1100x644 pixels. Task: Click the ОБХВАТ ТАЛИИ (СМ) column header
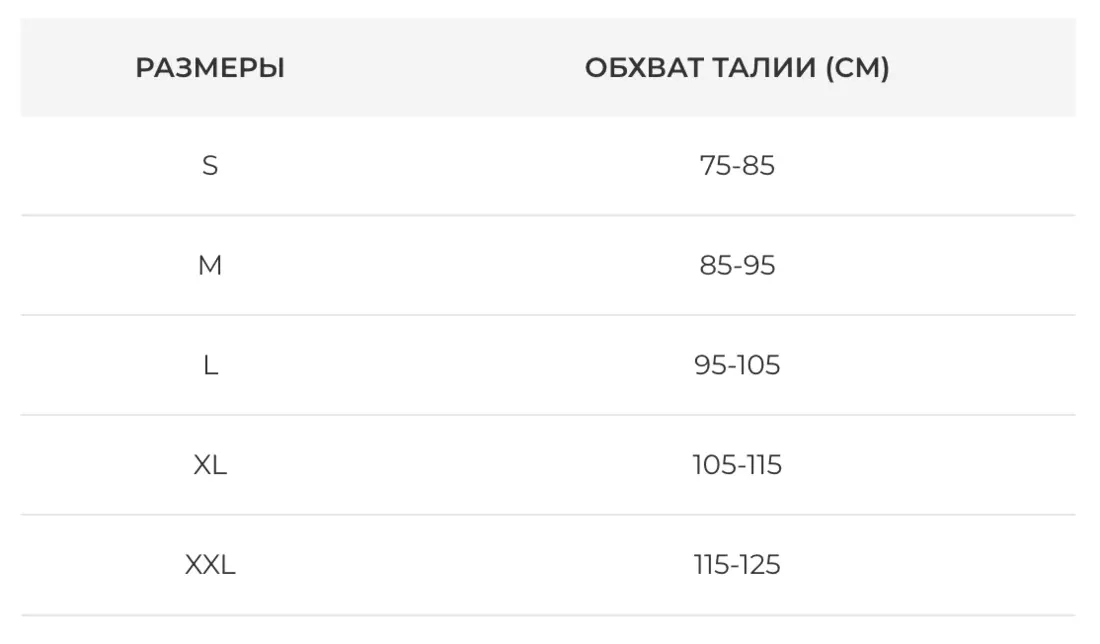[x=737, y=68]
